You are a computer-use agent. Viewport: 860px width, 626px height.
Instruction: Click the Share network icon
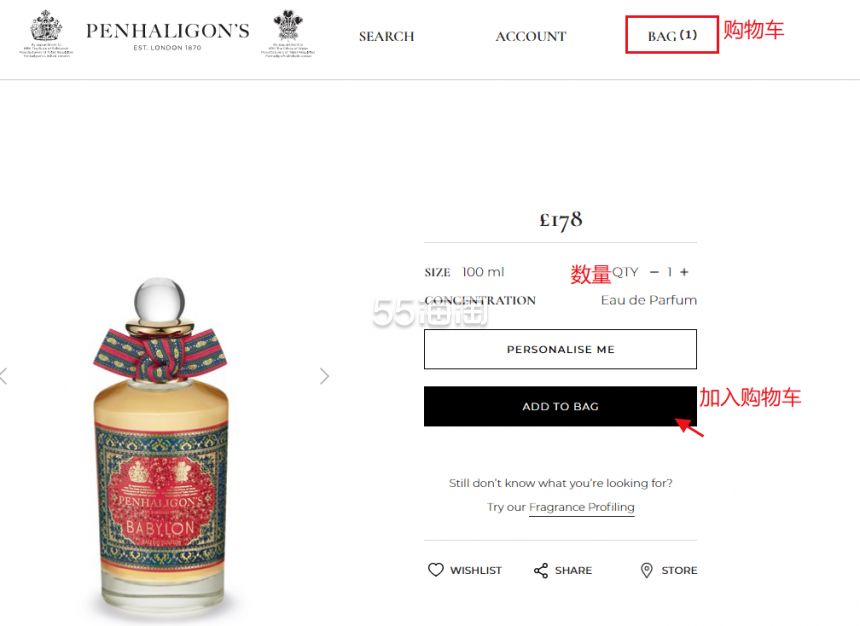(x=541, y=571)
